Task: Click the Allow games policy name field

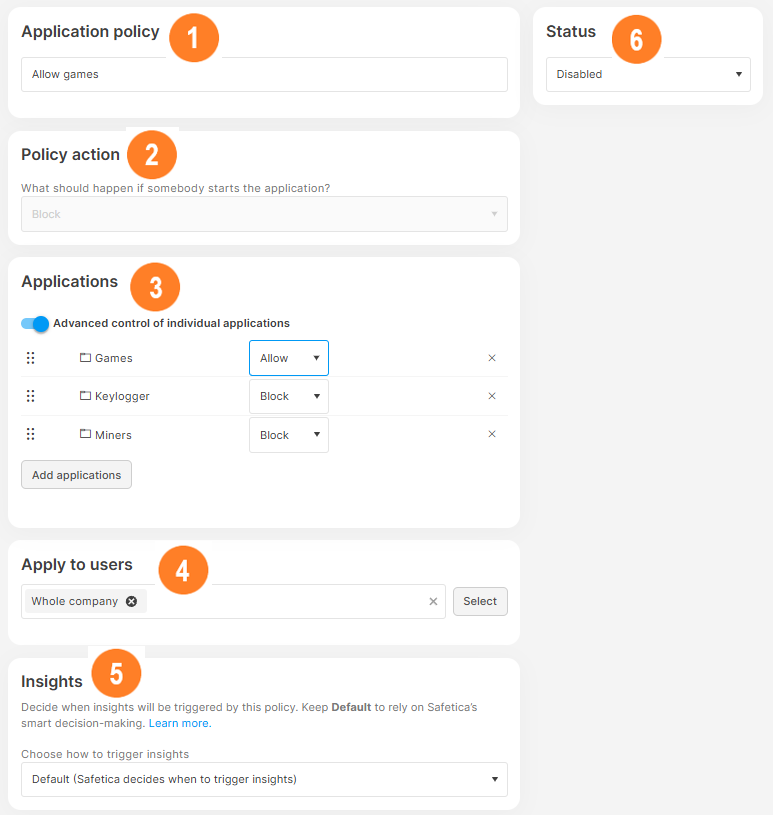Action: pos(264,74)
